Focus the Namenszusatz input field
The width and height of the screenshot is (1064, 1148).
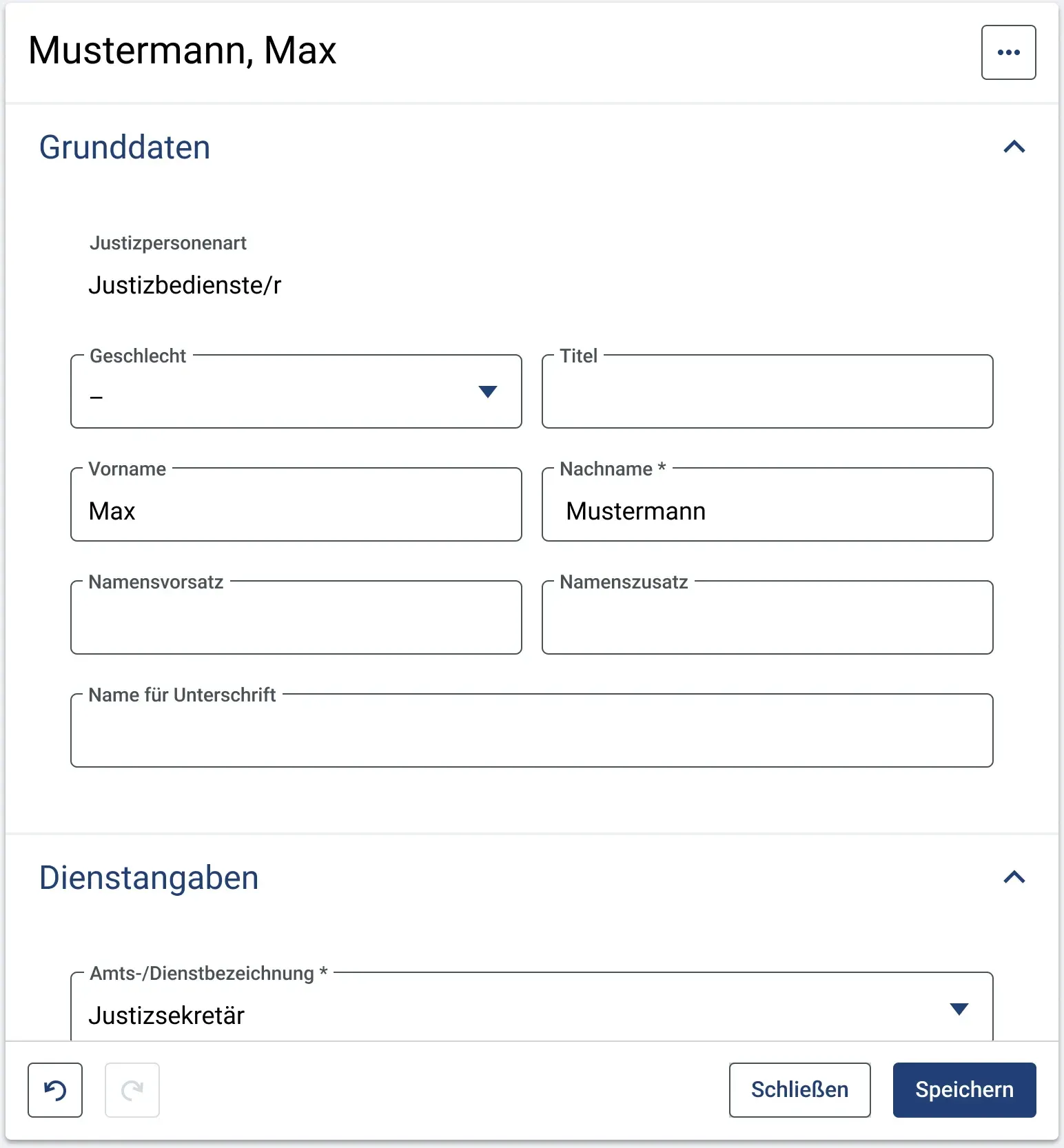tap(768, 617)
